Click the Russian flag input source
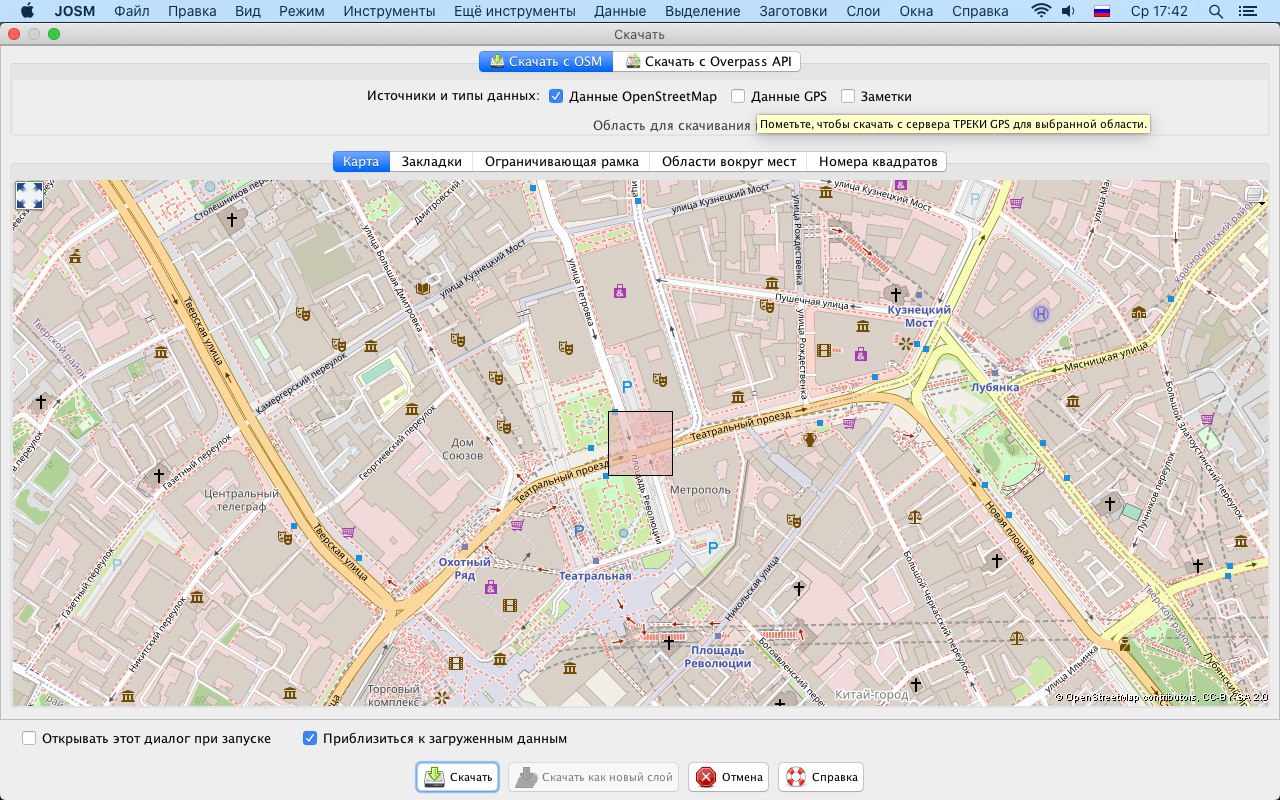 tap(1102, 12)
